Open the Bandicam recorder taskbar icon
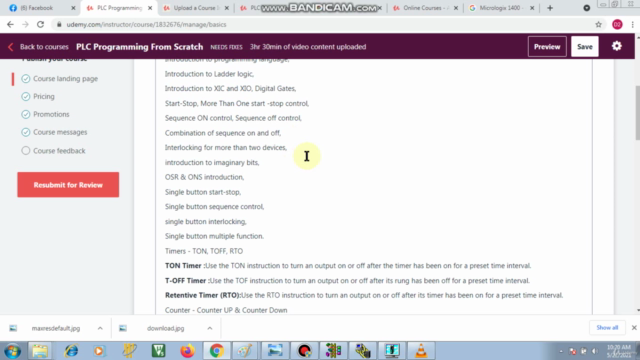The width and height of the screenshot is (640, 360). coord(304,351)
